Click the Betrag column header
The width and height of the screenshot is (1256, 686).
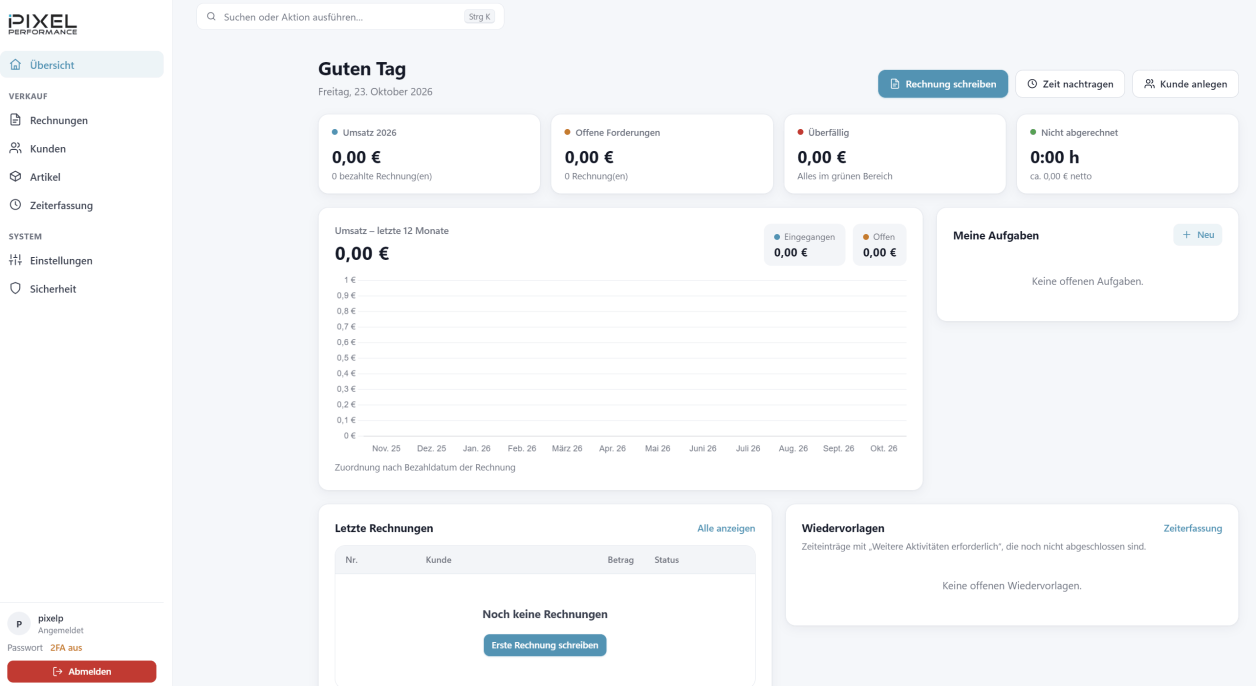pos(621,560)
